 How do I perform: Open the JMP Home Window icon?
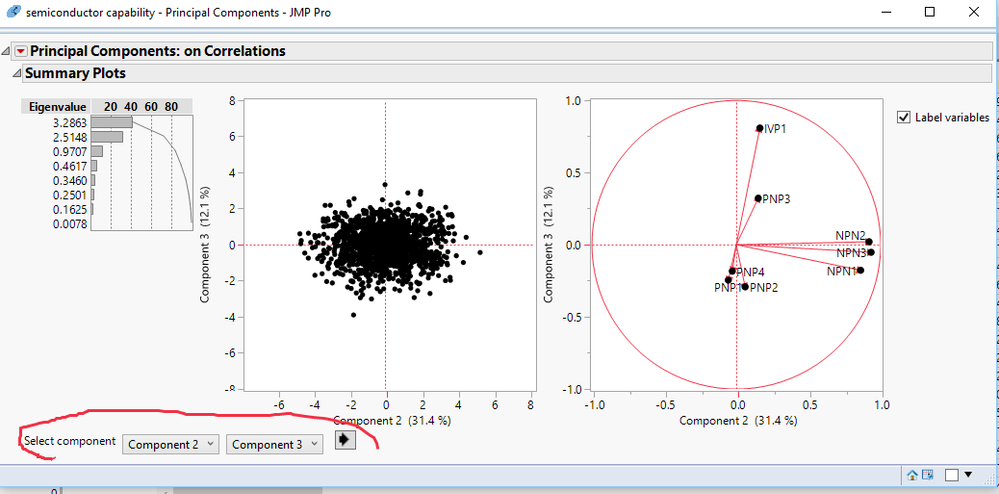tap(912, 475)
